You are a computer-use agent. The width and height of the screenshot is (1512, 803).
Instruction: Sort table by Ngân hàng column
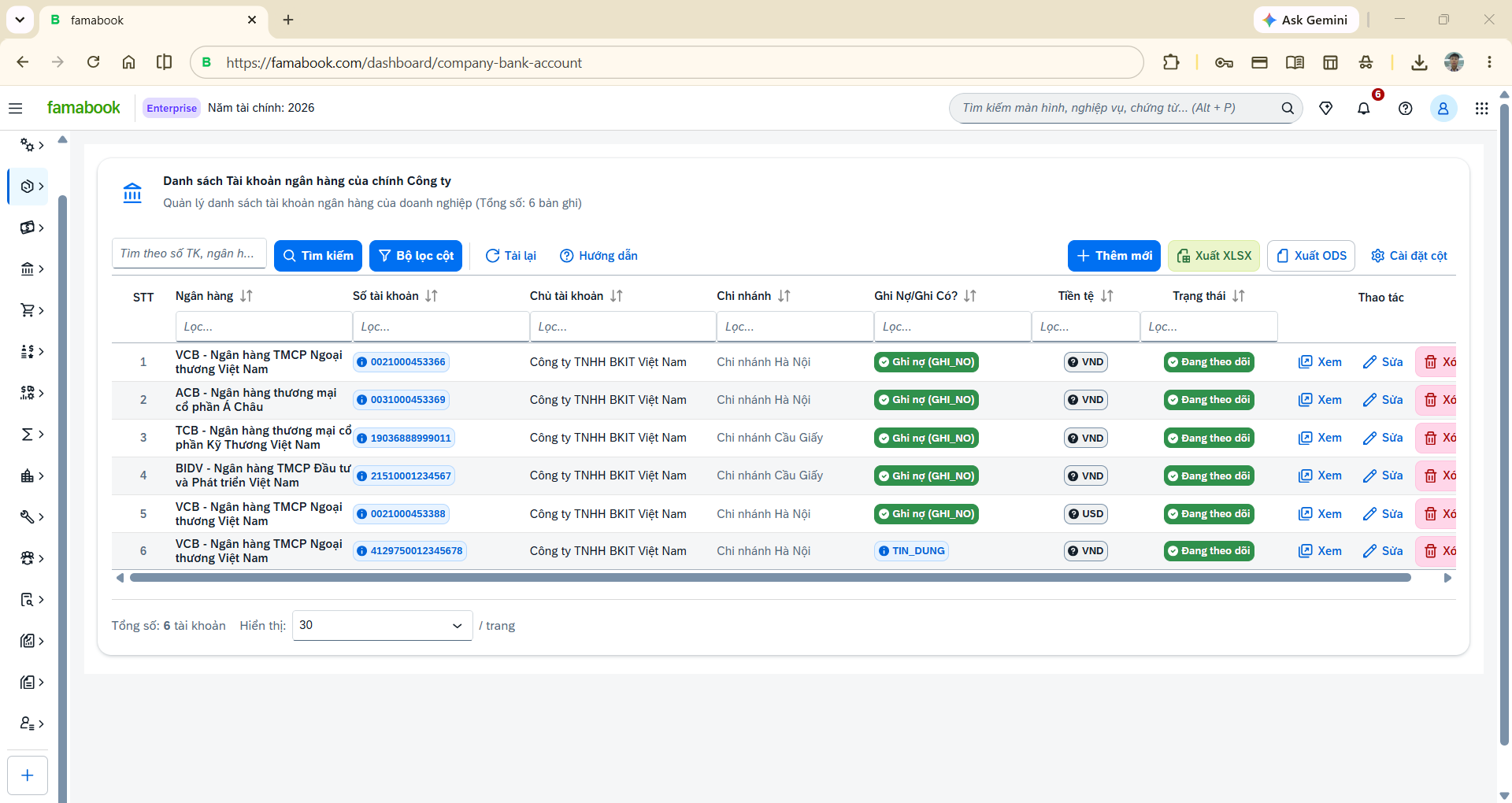[x=246, y=296]
